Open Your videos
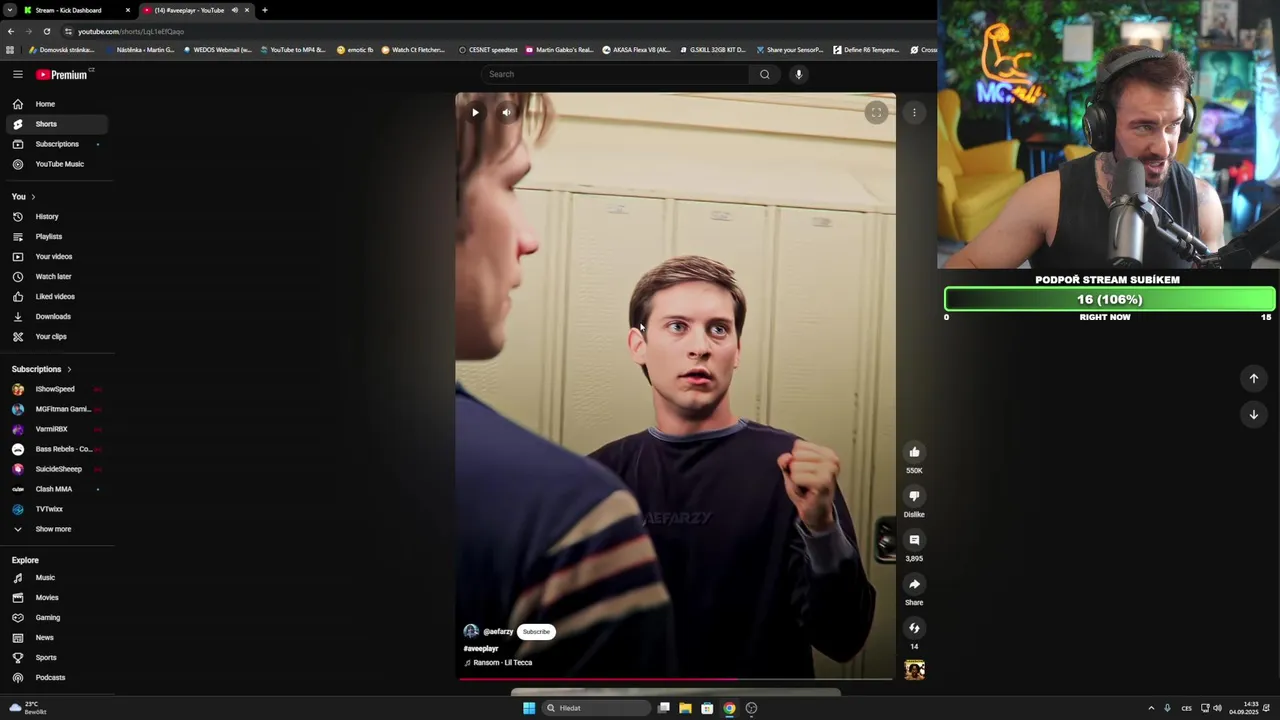This screenshot has width=1280, height=720. click(55, 256)
